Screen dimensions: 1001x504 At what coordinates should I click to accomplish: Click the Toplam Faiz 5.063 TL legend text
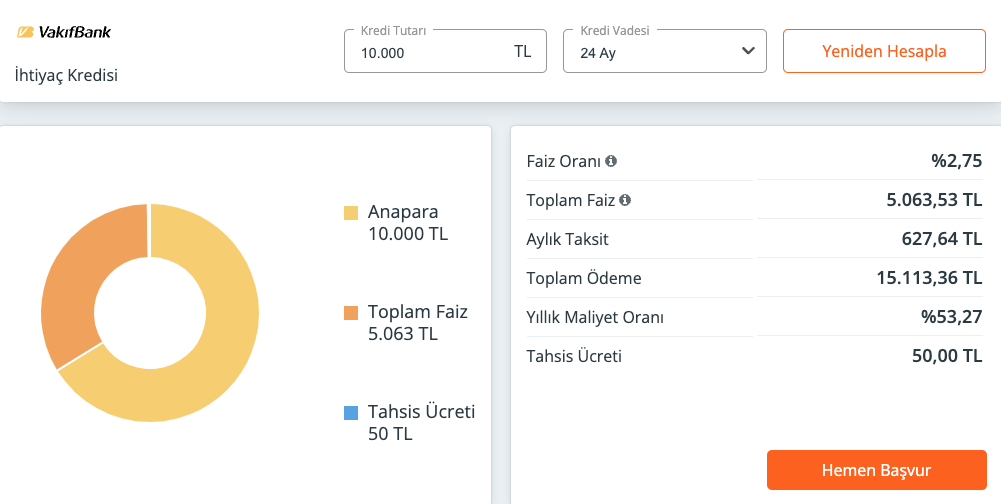(418, 323)
